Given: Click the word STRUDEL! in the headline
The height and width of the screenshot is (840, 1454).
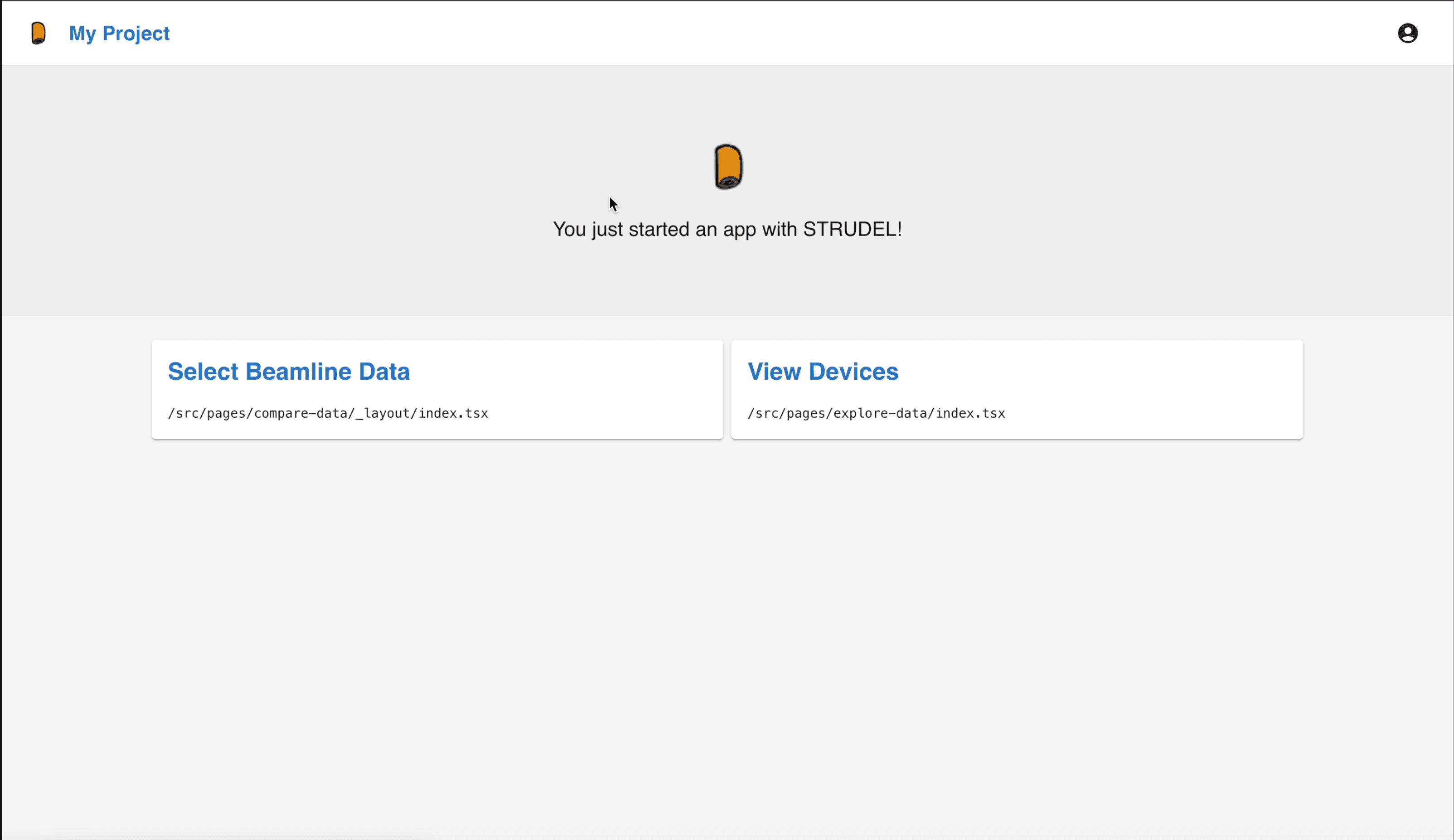Looking at the screenshot, I should point(852,230).
